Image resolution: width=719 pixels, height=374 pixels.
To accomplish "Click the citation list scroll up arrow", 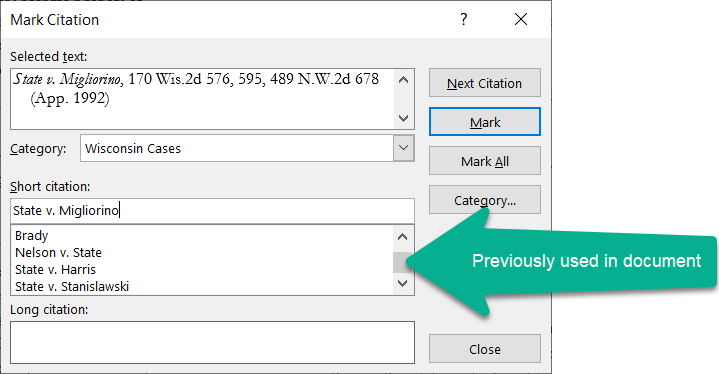I will point(403,237).
